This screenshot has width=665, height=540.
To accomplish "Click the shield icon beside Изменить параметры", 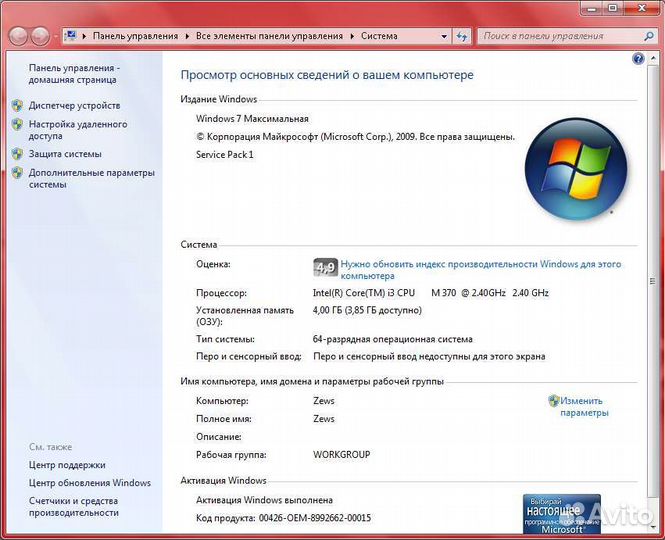I will [x=553, y=401].
